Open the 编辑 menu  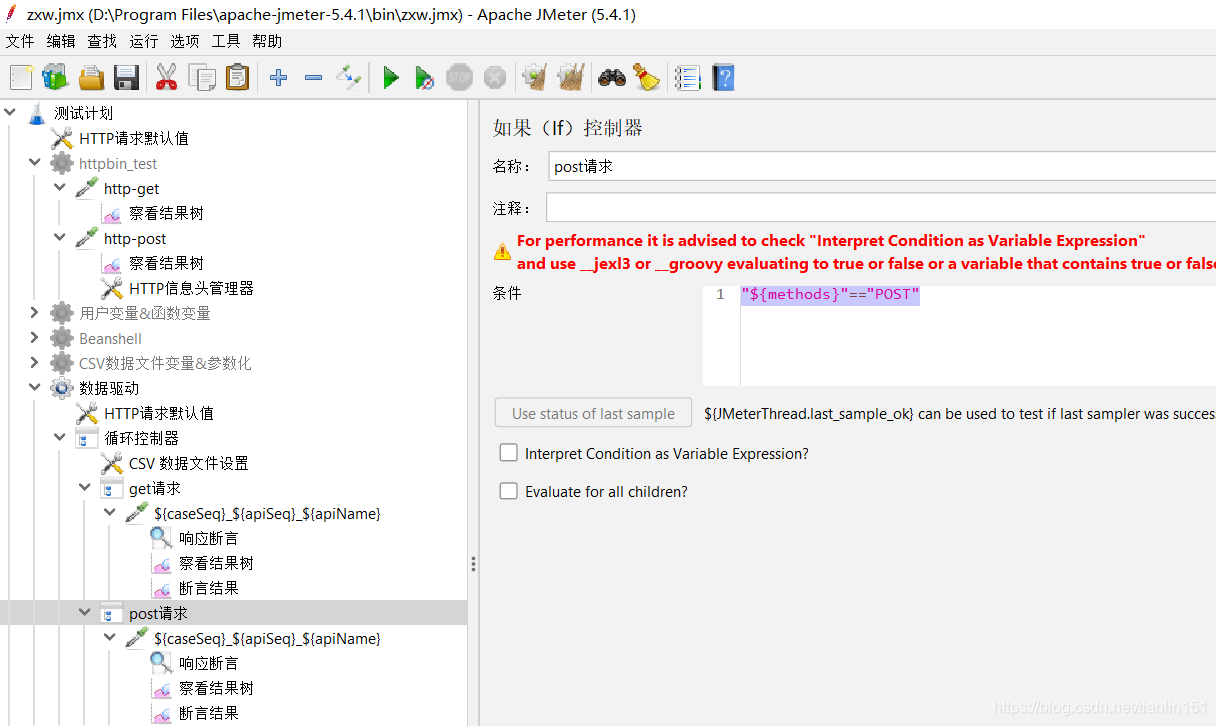(61, 41)
